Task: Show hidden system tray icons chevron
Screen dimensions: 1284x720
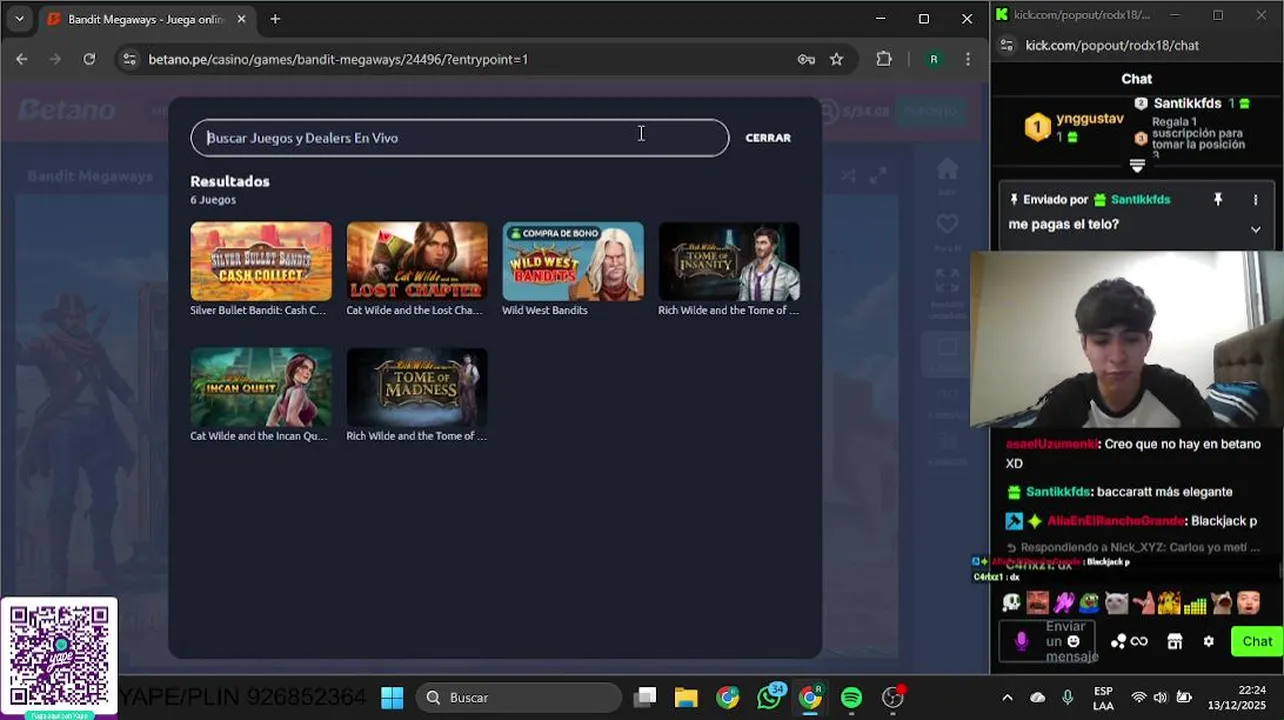Action: point(1007,697)
